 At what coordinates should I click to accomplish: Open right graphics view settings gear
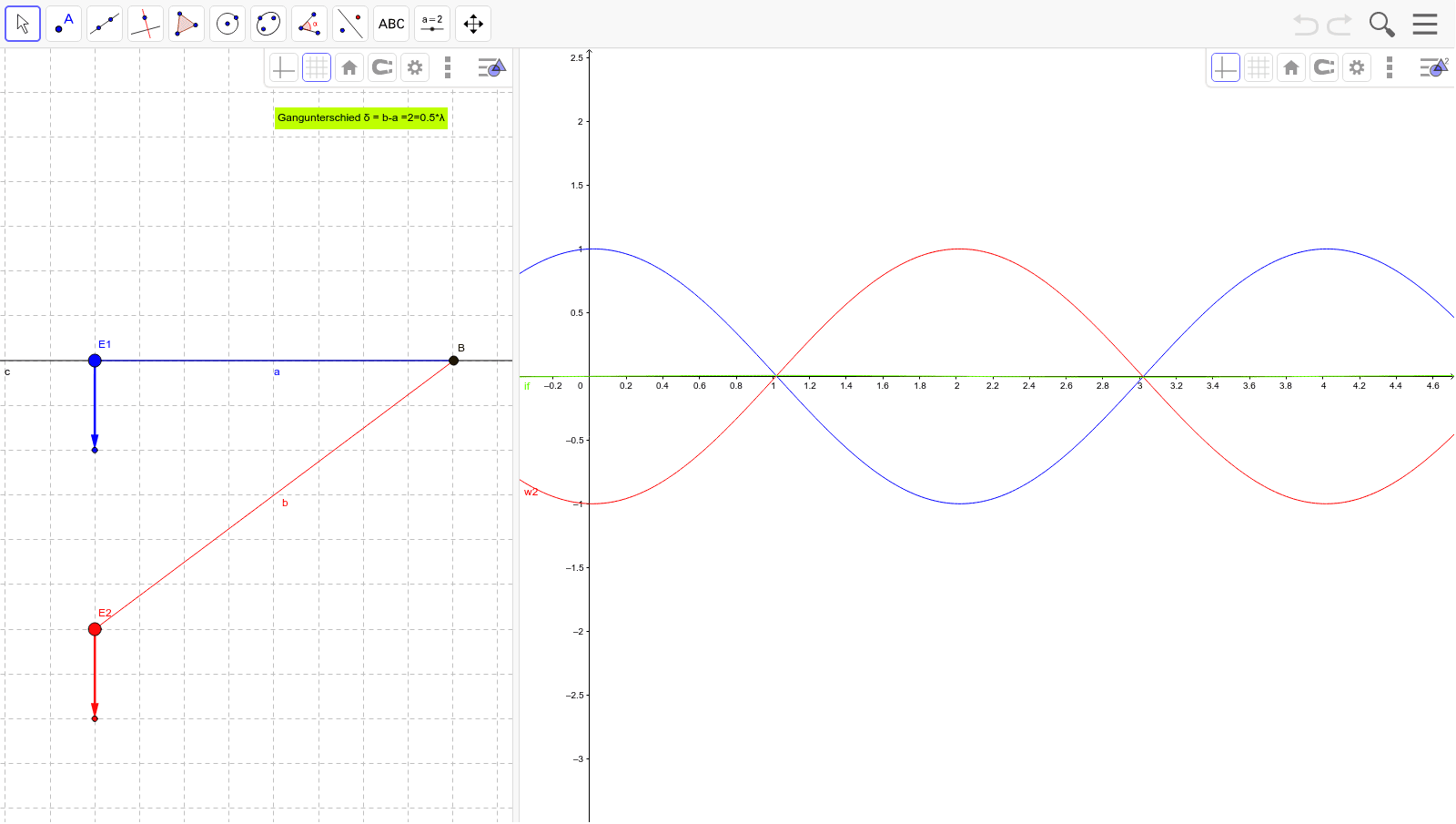(x=1357, y=67)
